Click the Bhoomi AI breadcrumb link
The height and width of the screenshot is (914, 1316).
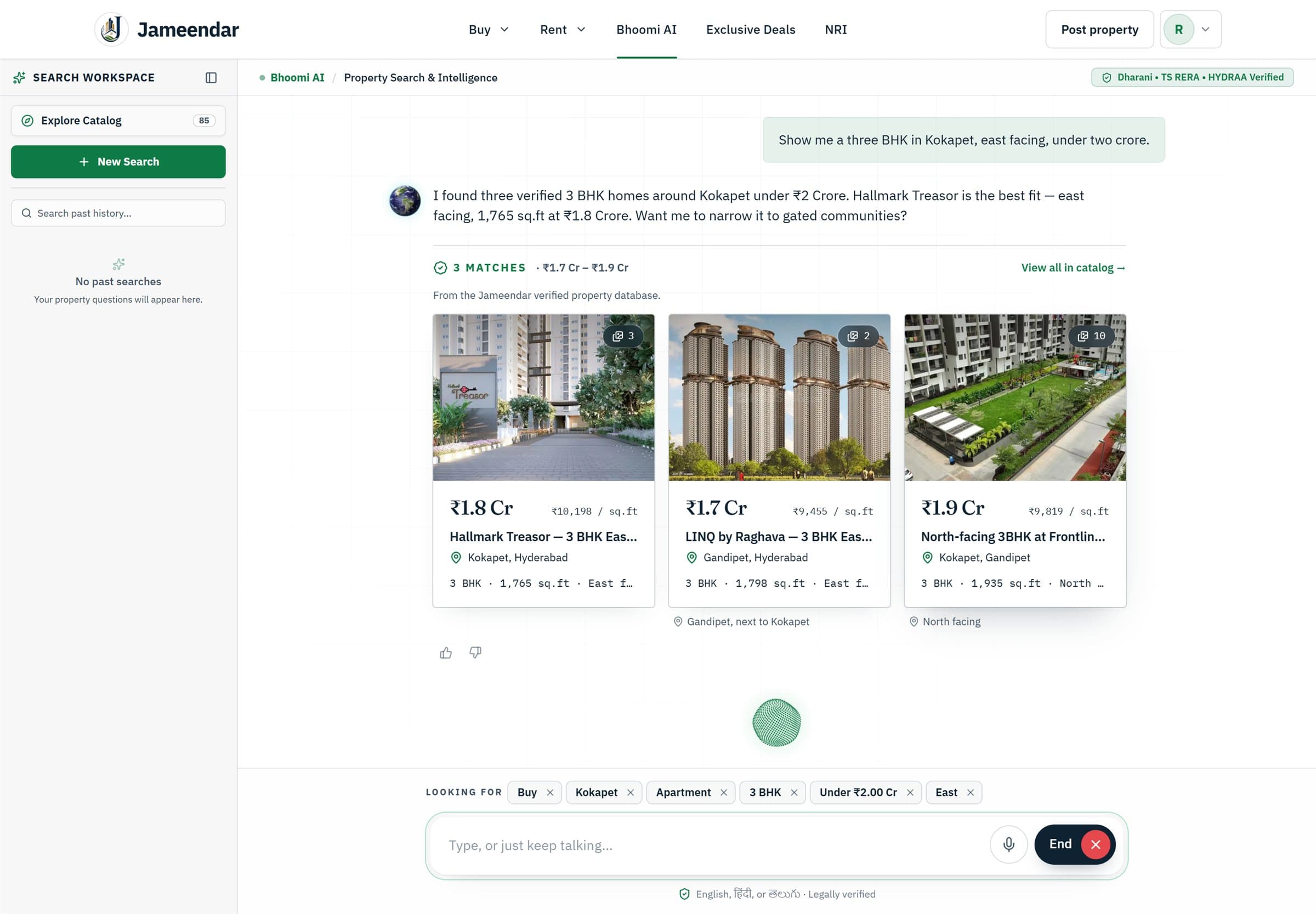[x=297, y=77]
